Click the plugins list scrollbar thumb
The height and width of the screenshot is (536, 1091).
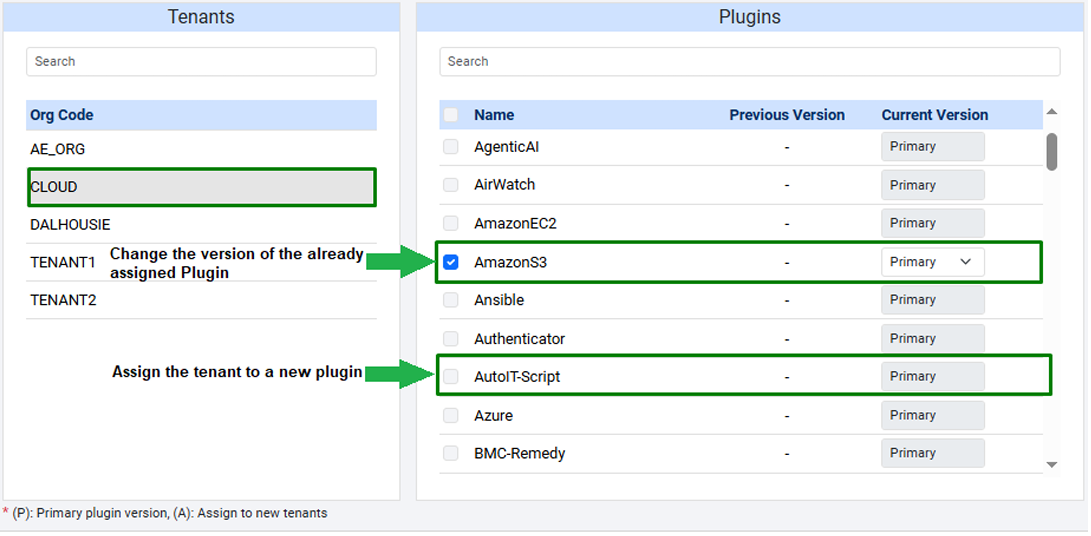(x=1051, y=151)
